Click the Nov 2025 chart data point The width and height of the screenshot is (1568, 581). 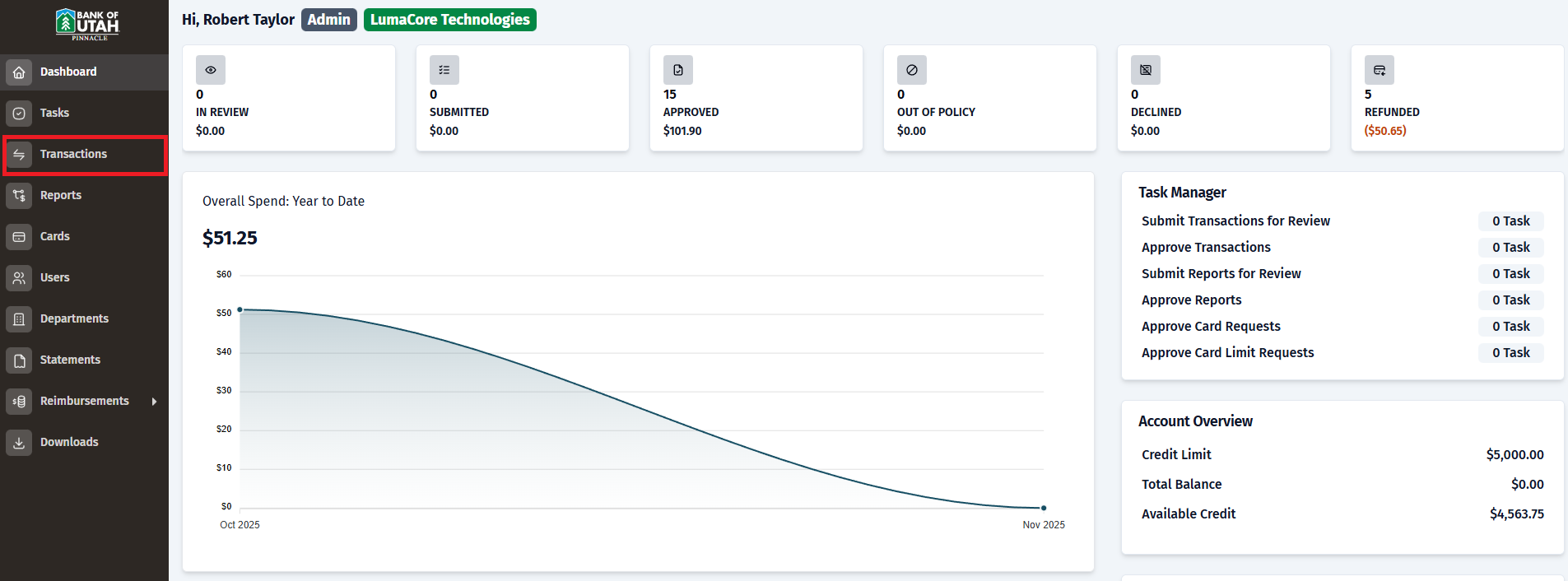(x=1044, y=508)
